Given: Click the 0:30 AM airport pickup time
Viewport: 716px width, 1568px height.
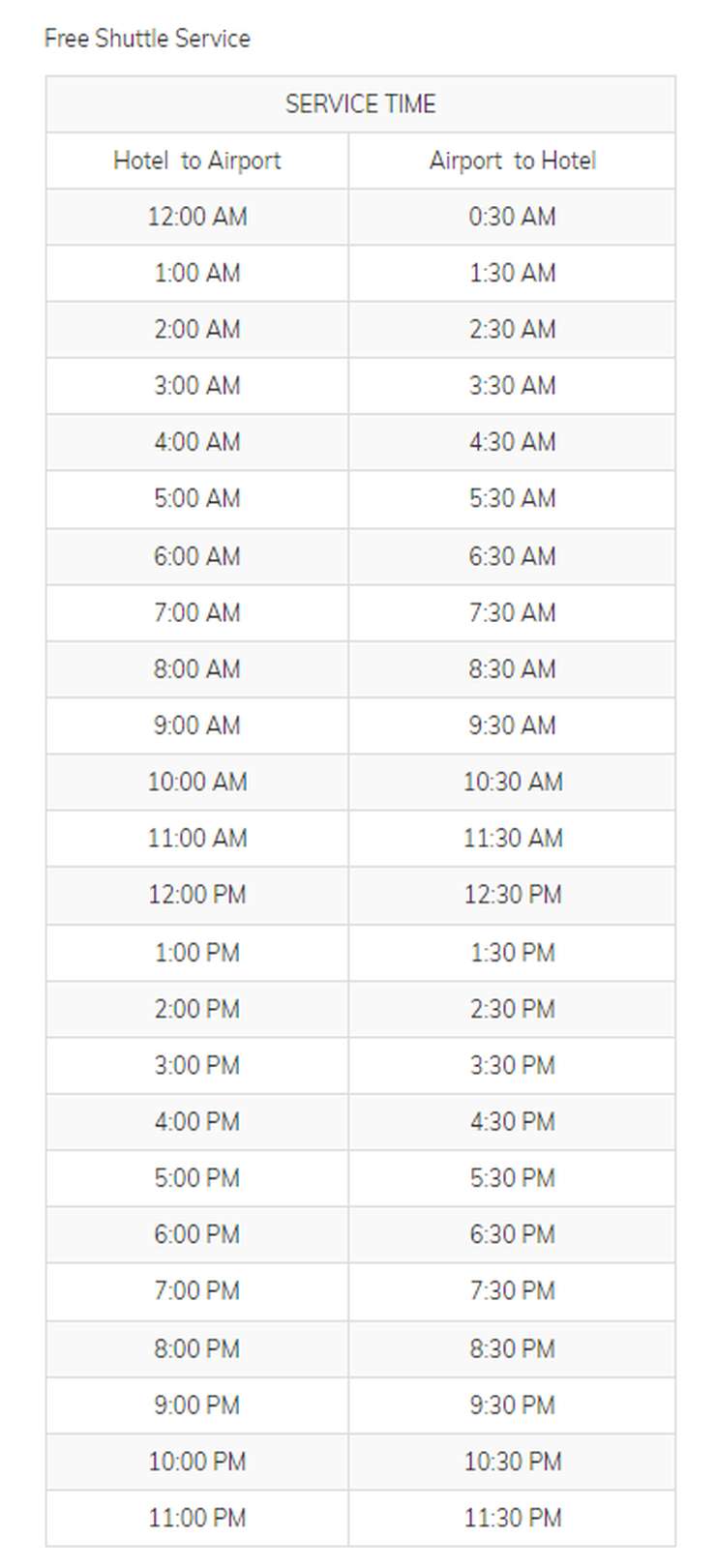Looking at the screenshot, I should click(512, 217).
